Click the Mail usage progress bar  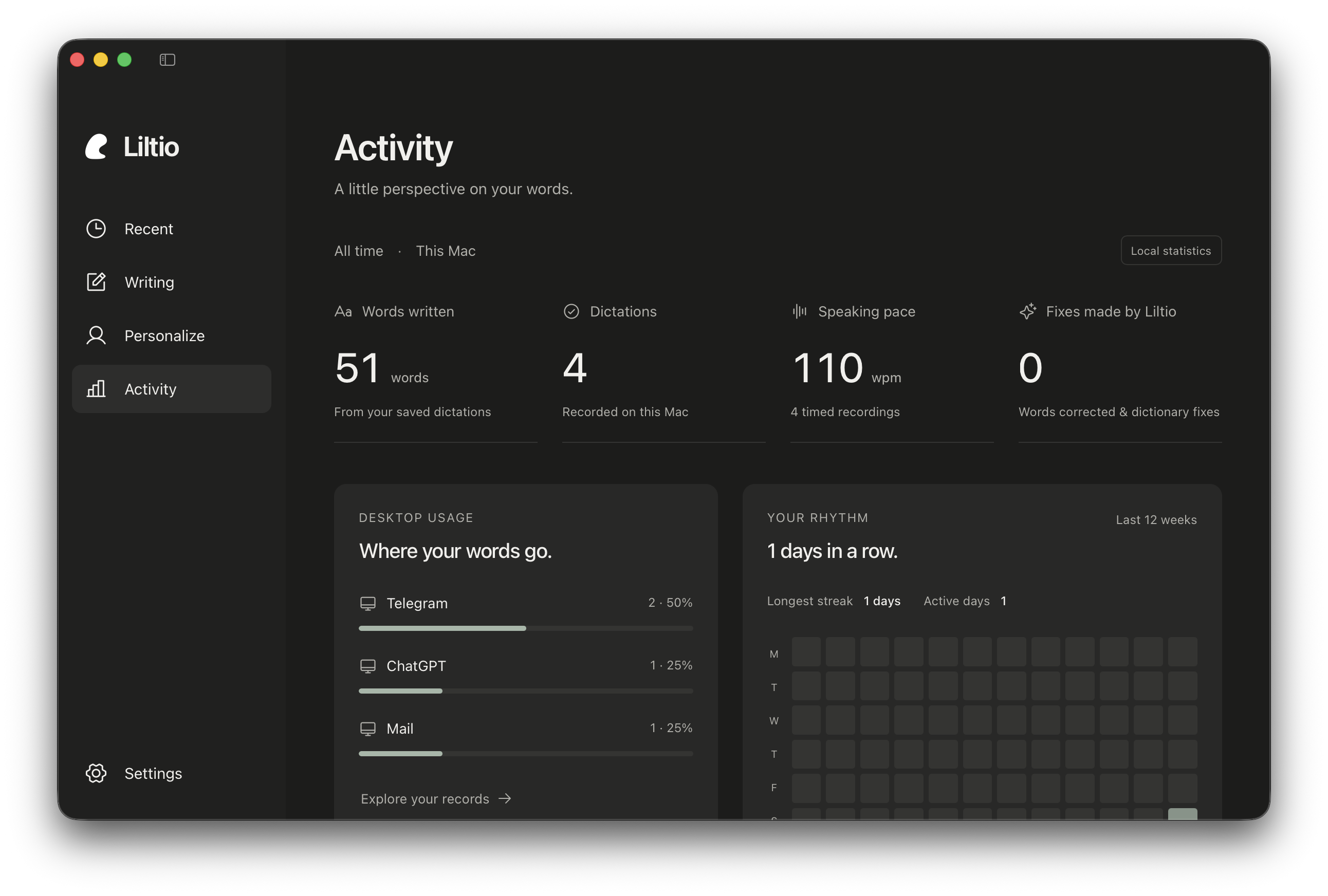526,754
